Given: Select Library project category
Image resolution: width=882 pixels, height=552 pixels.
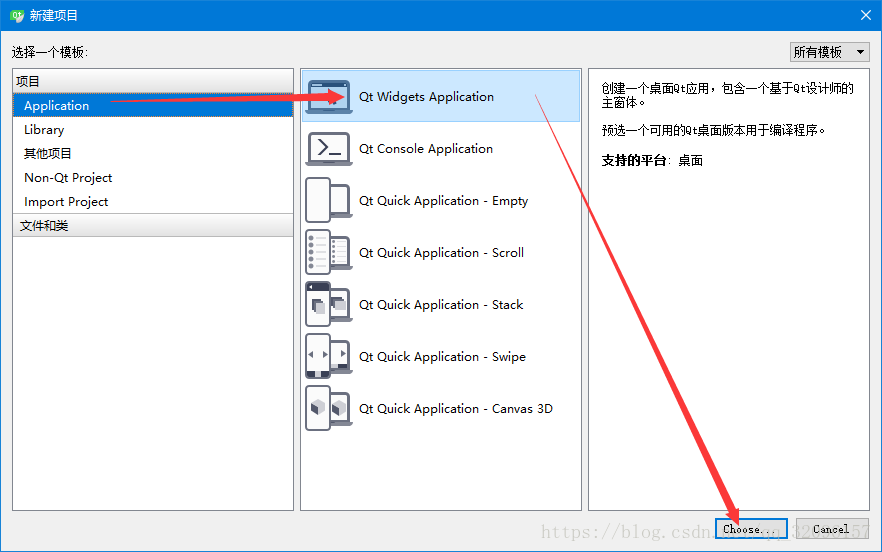Looking at the screenshot, I should 153,129.
